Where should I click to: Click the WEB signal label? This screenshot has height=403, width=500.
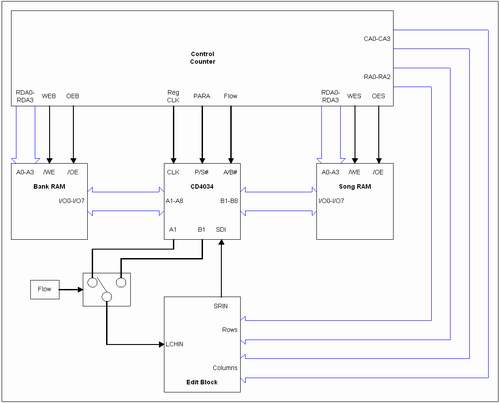tap(49, 96)
